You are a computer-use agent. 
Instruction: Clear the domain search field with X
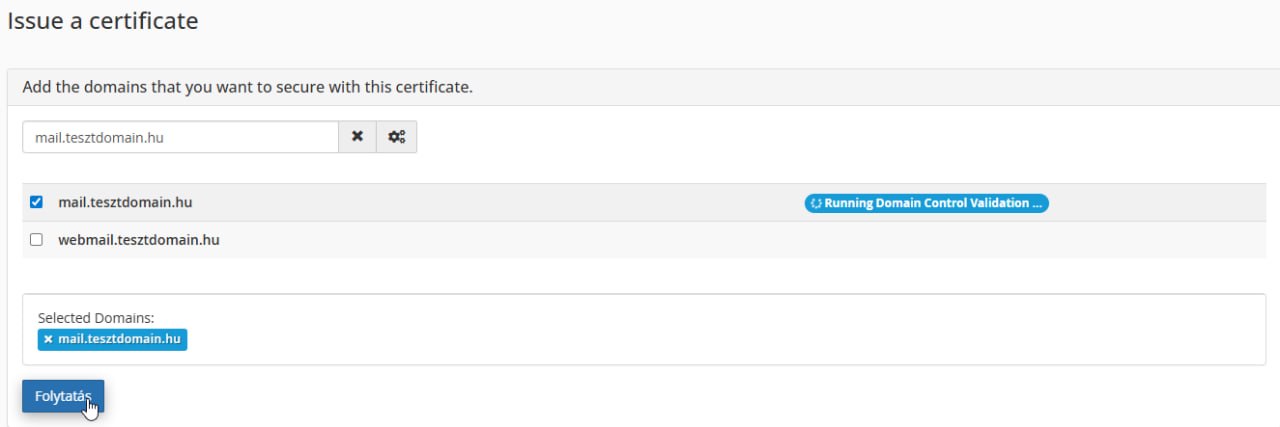pyautogui.click(x=357, y=137)
